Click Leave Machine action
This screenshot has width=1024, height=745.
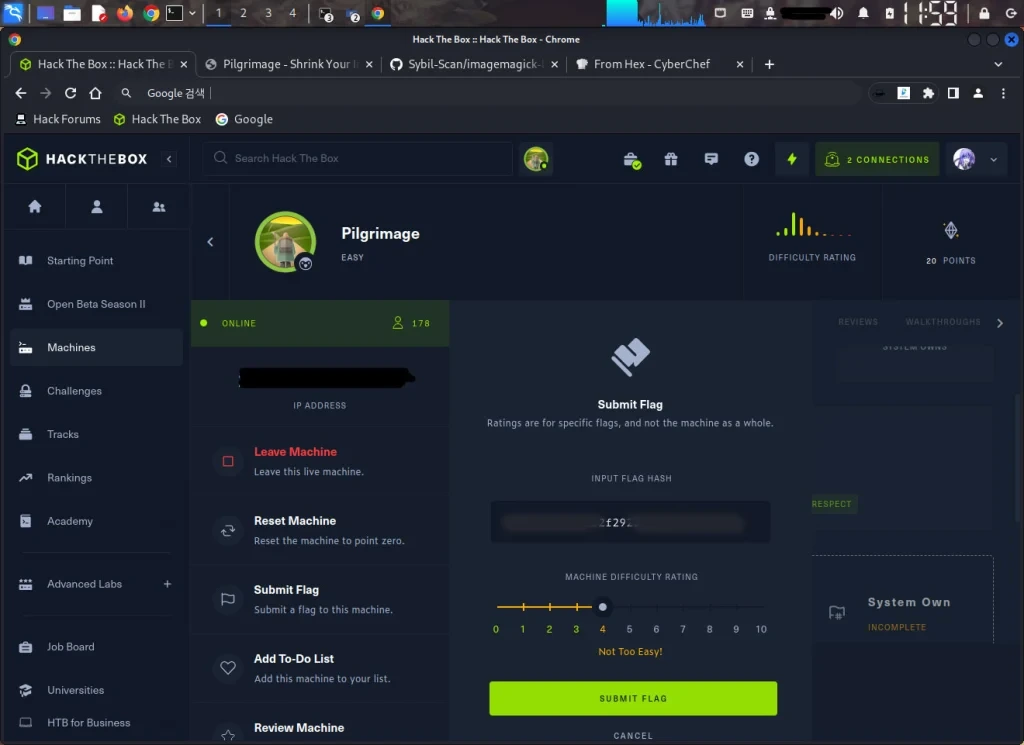tap(320, 461)
